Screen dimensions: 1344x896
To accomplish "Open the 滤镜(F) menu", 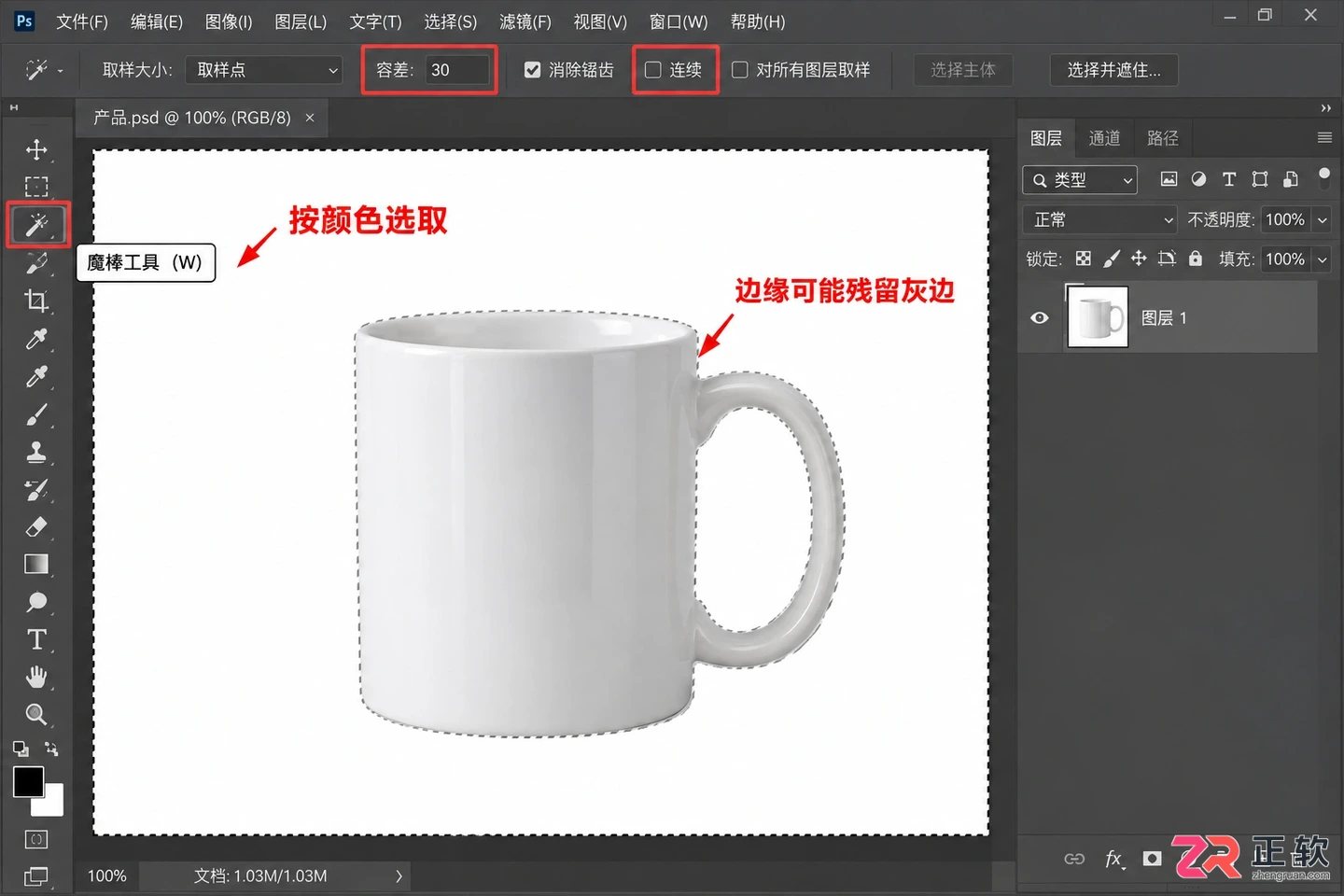I will coord(525,21).
